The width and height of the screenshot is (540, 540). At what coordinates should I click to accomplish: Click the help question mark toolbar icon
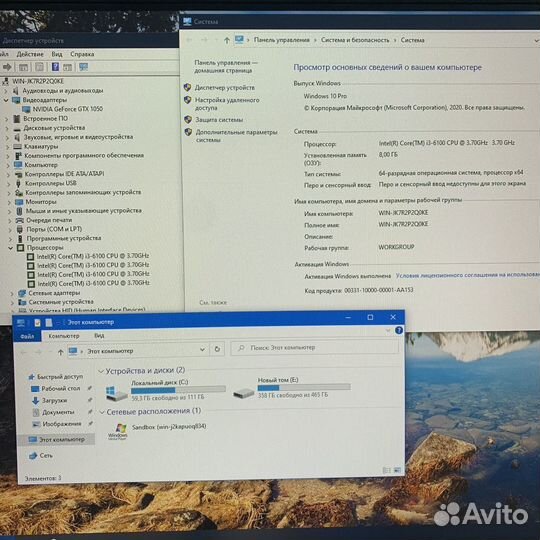tap(55, 67)
